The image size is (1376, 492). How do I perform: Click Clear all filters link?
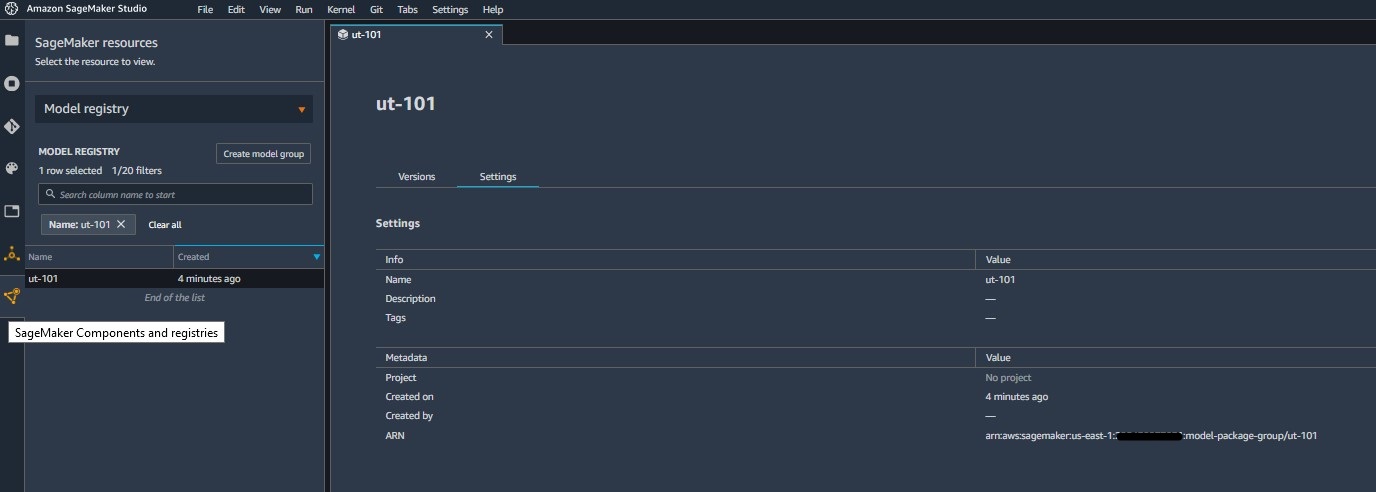pos(165,225)
